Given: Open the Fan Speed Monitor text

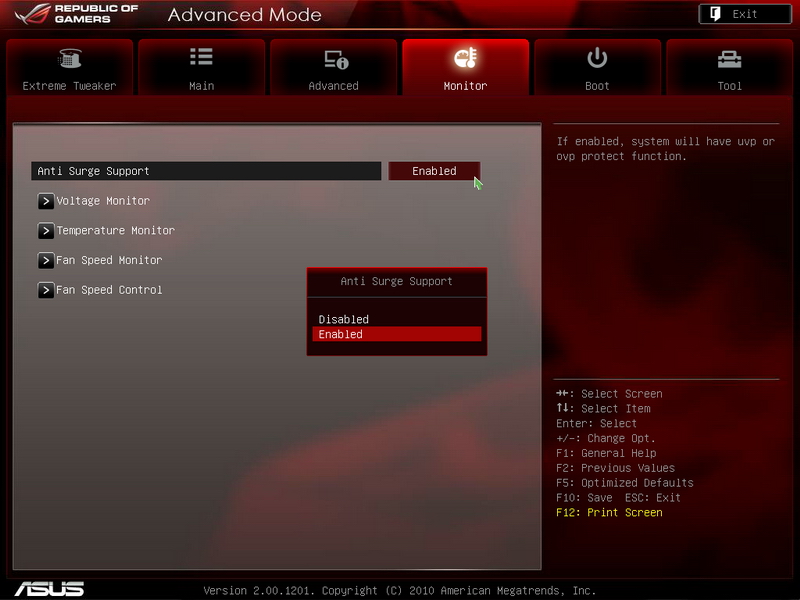Looking at the screenshot, I should pos(109,260).
